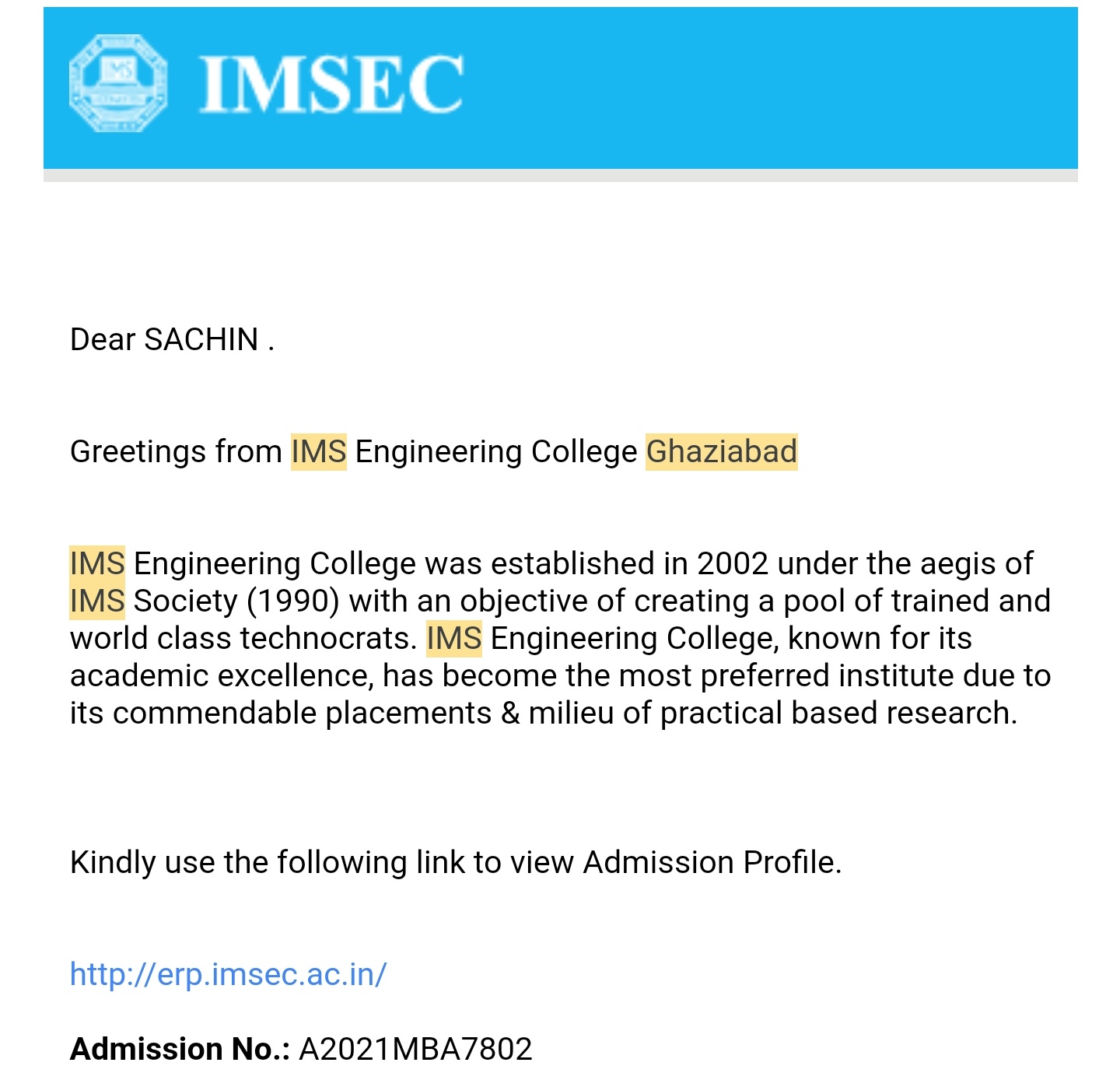Open the erp.imsec.ac.in link
The height and width of the screenshot is (1087, 1120).
(228, 974)
